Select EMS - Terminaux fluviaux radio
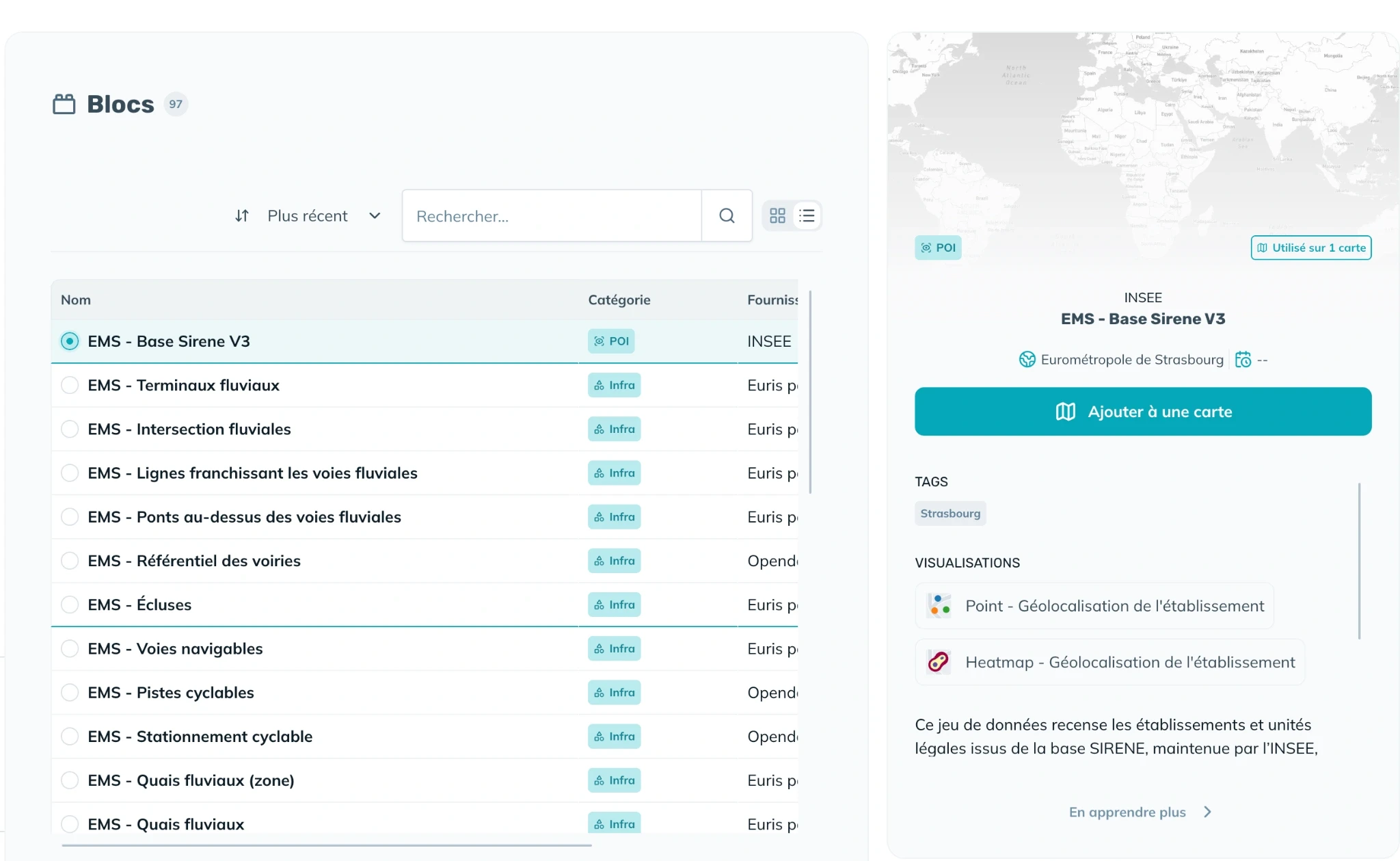The image size is (1400, 861). pos(70,385)
